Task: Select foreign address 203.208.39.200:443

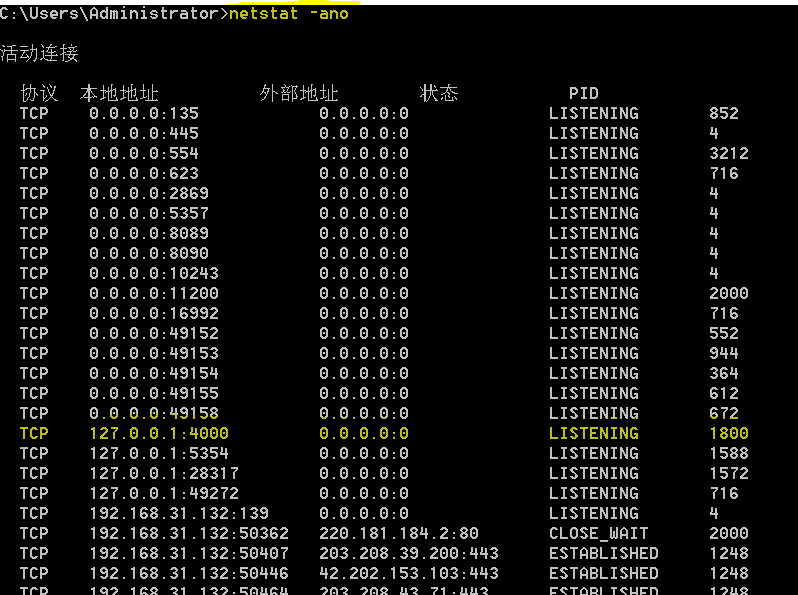Action: point(409,554)
